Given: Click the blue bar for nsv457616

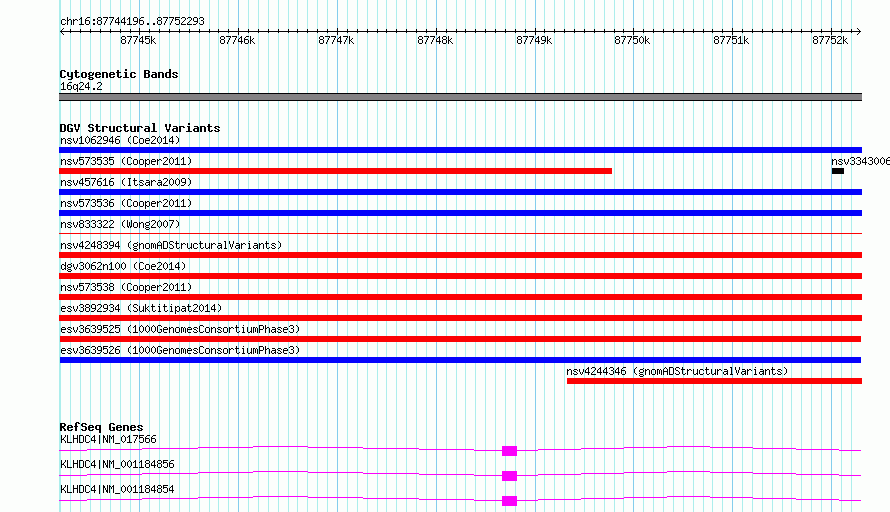Looking at the screenshot, I should [x=460, y=192].
